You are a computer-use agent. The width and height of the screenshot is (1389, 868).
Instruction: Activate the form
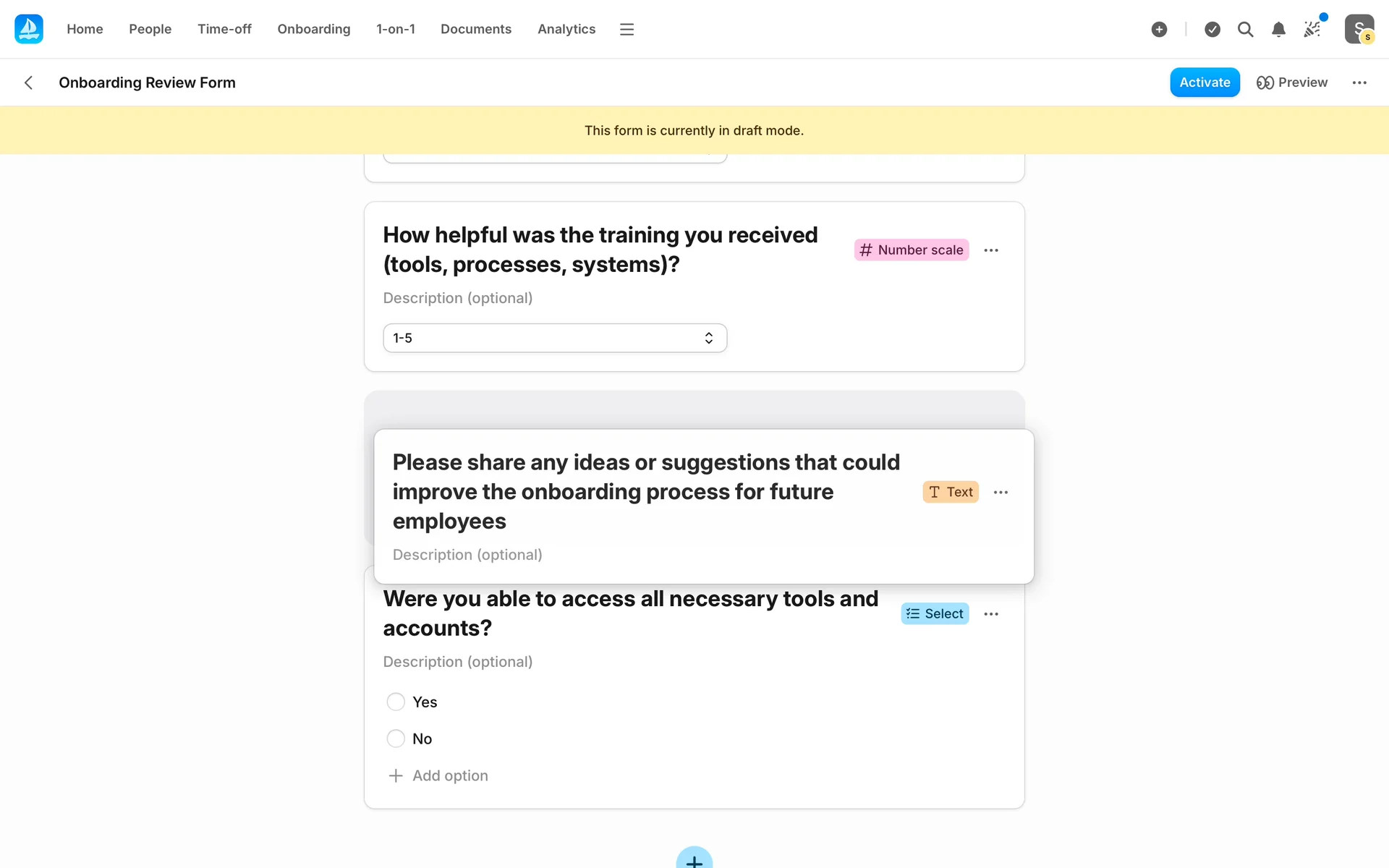1205,82
